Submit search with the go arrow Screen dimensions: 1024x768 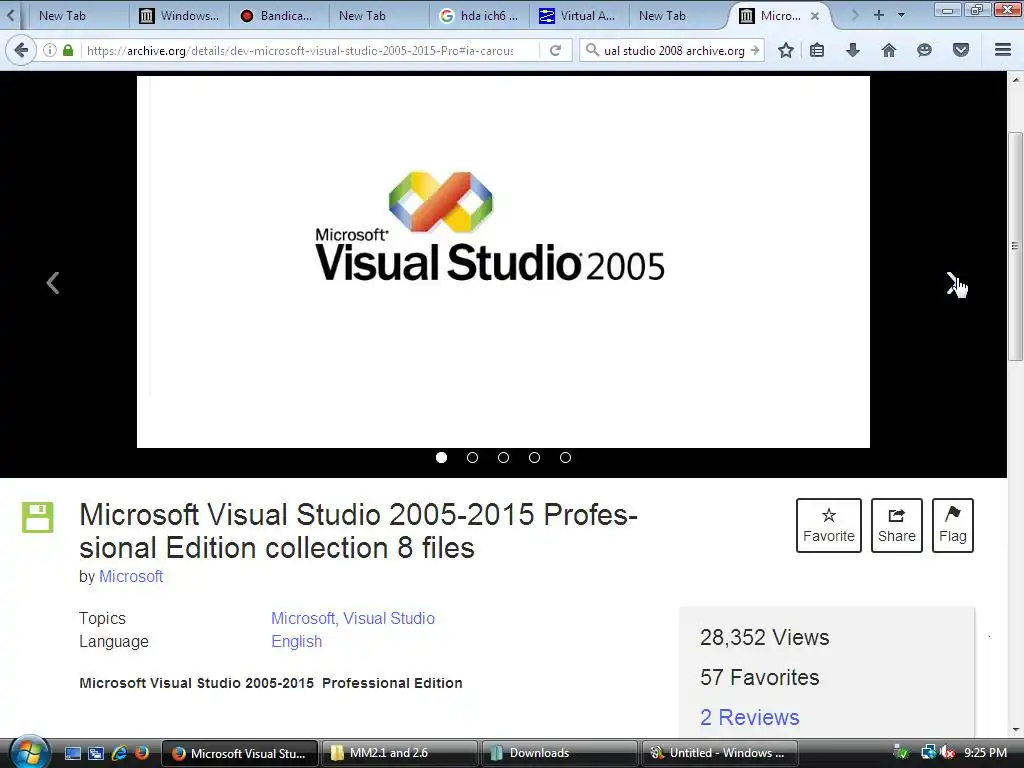point(754,50)
